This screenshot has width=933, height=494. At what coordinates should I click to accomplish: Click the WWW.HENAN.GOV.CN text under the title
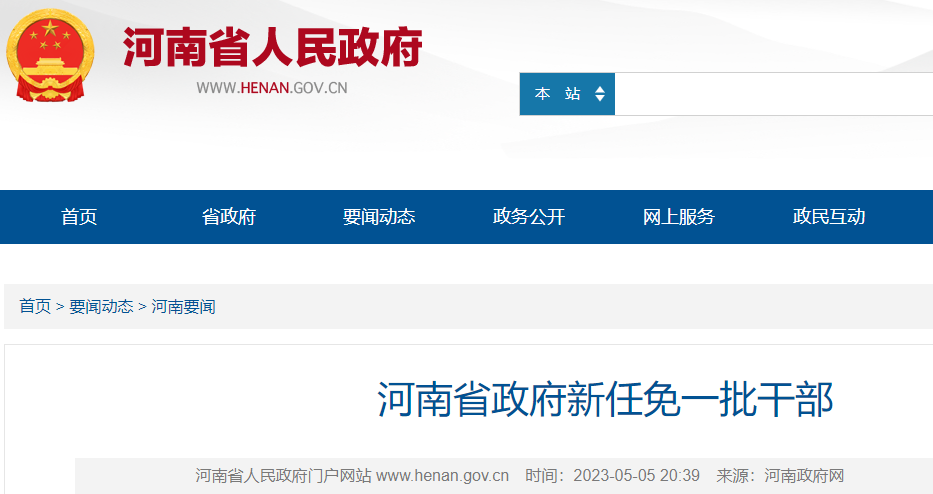272,88
